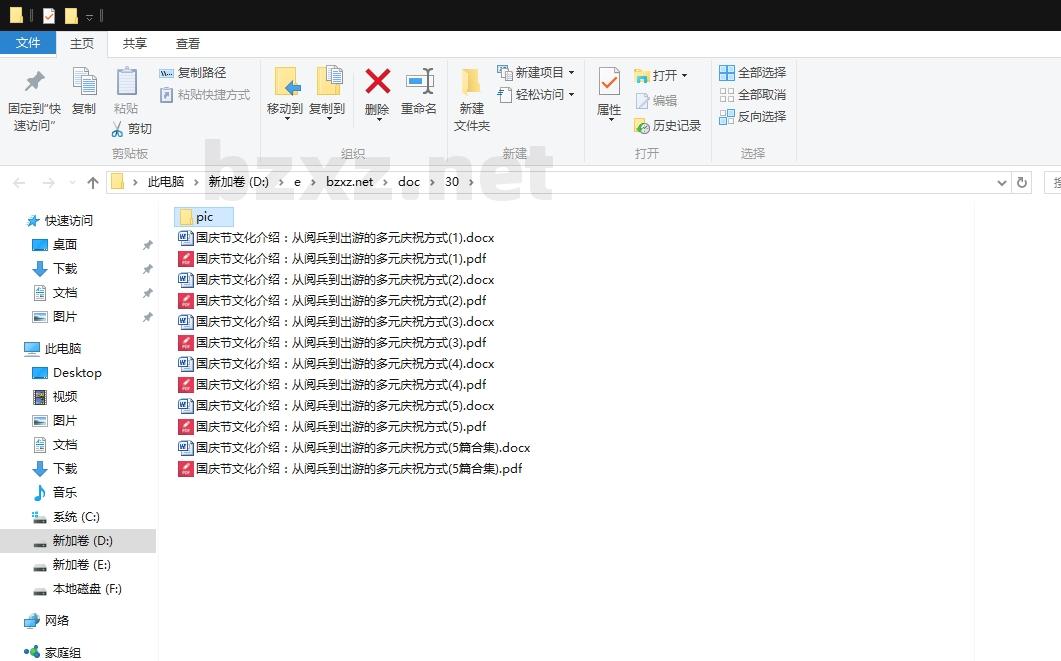Open the 文件 (File) menu
1061x661 pixels.
pyautogui.click(x=28, y=43)
